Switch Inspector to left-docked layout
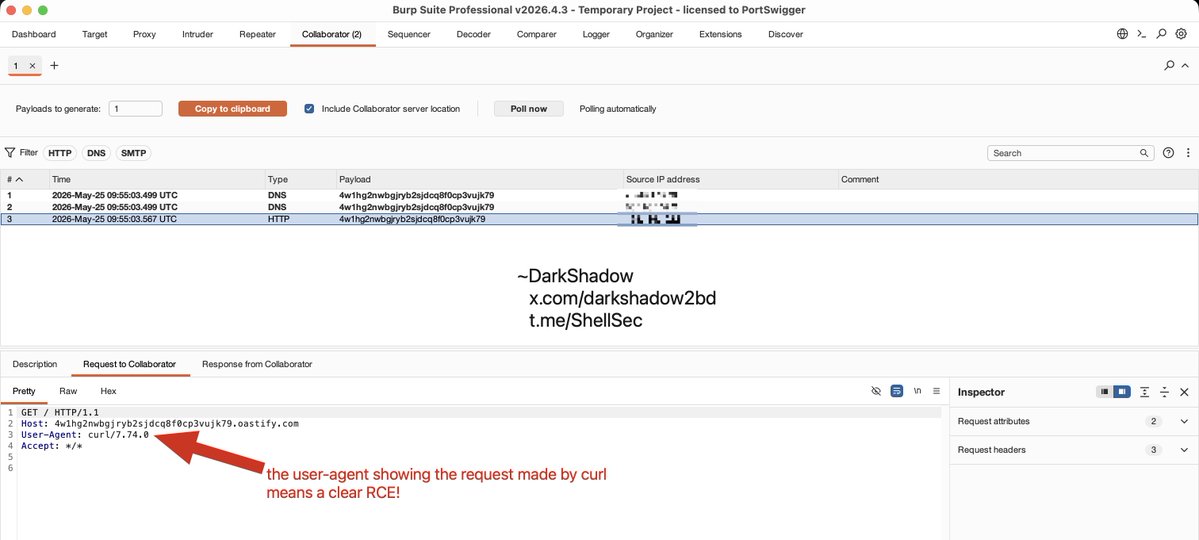The image size is (1199, 540). click(x=1104, y=392)
